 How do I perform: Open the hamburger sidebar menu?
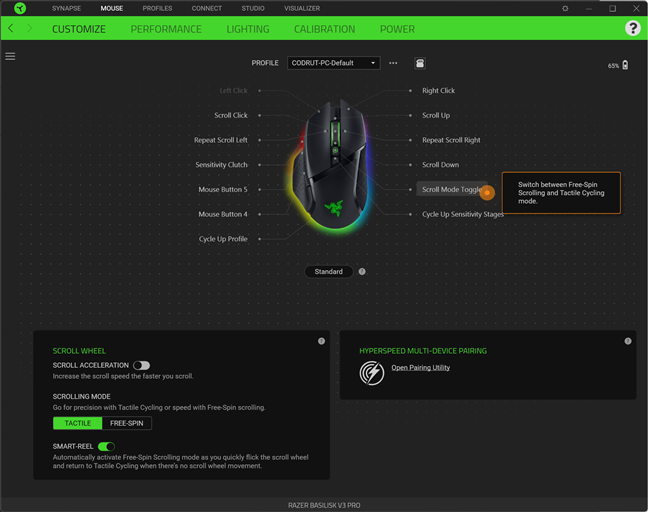coord(10,56)
